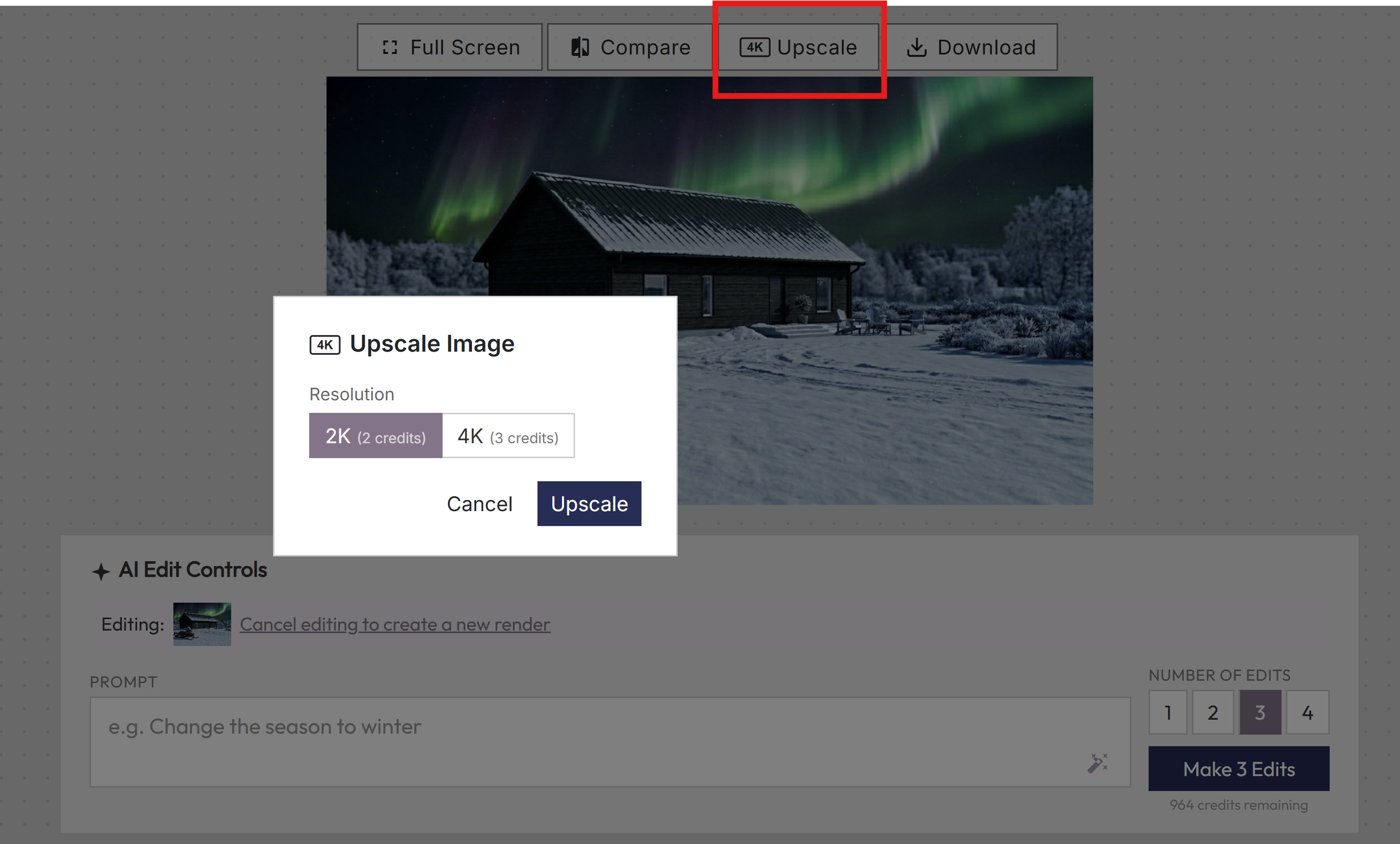Click the aurora cabin rendered image
Image resolution: width=1400 pixels, height=844 pixels.
[710, 290]
